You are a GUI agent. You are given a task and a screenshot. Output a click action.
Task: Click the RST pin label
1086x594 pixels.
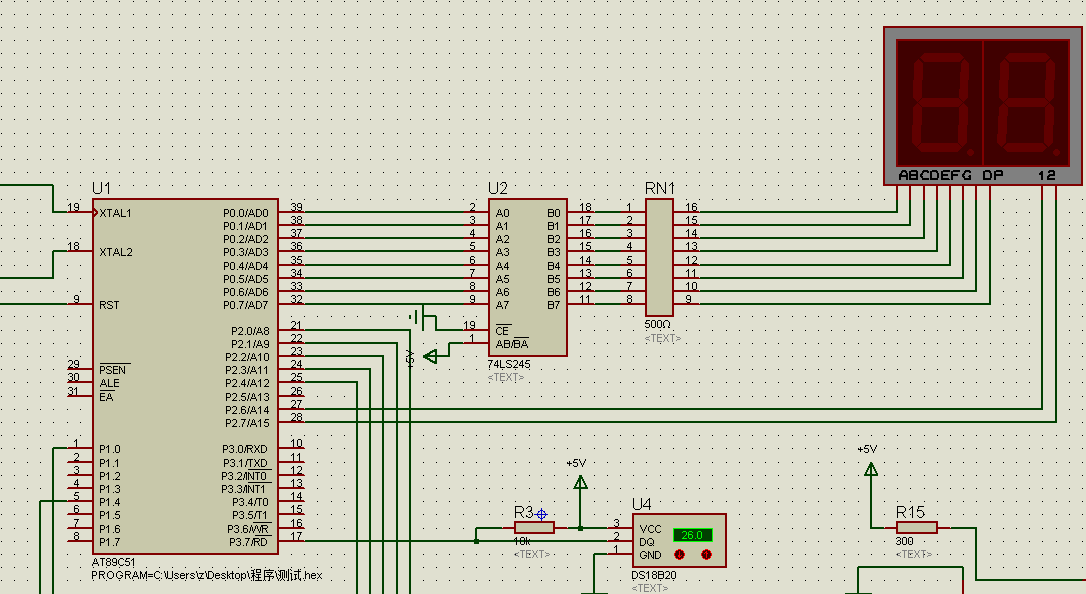109,305
